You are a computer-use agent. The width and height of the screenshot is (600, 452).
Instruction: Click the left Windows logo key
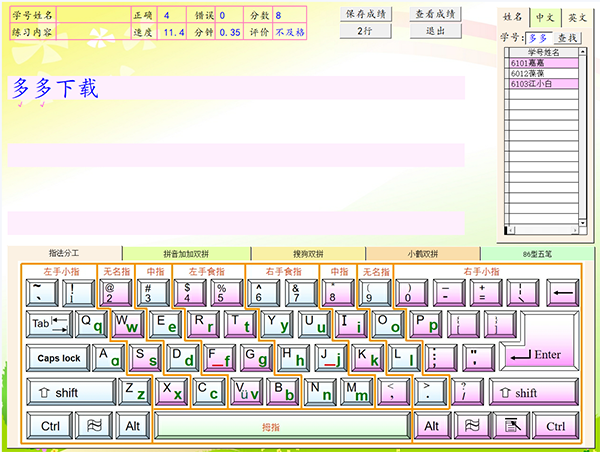point(94,426)
